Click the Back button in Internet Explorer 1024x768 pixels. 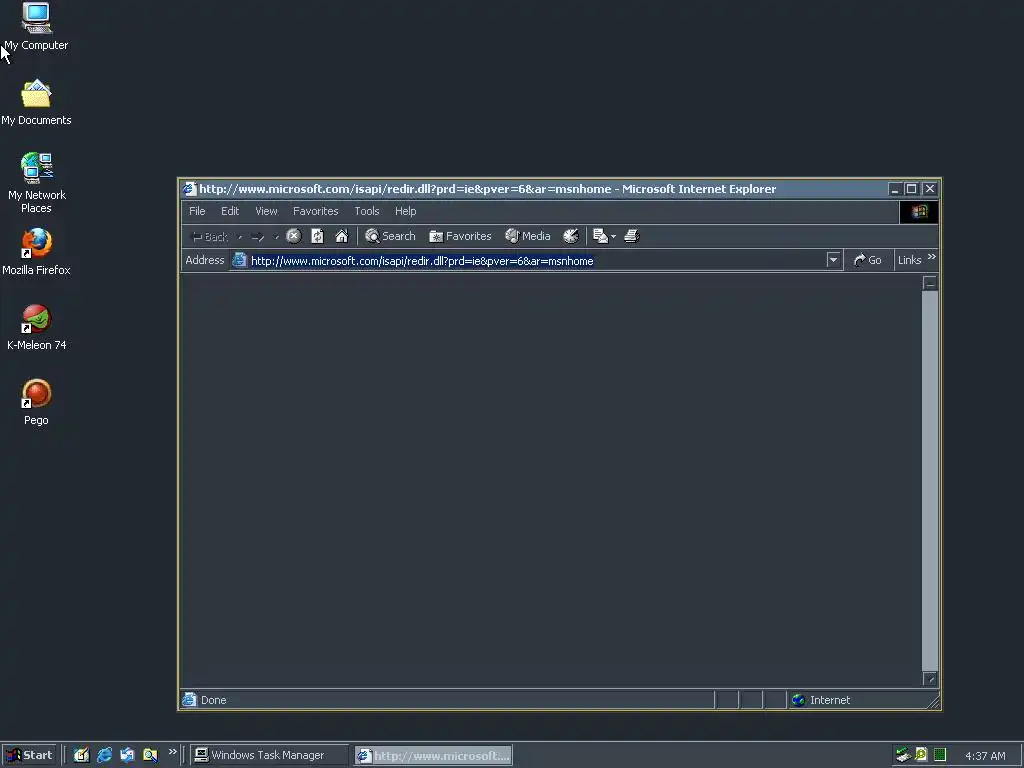(208, 236)
